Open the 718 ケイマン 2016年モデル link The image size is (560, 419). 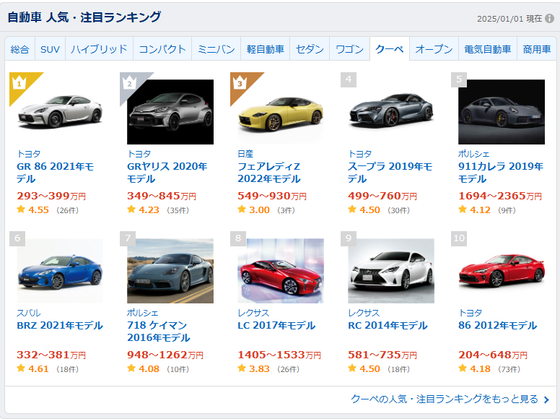point(159,331)
